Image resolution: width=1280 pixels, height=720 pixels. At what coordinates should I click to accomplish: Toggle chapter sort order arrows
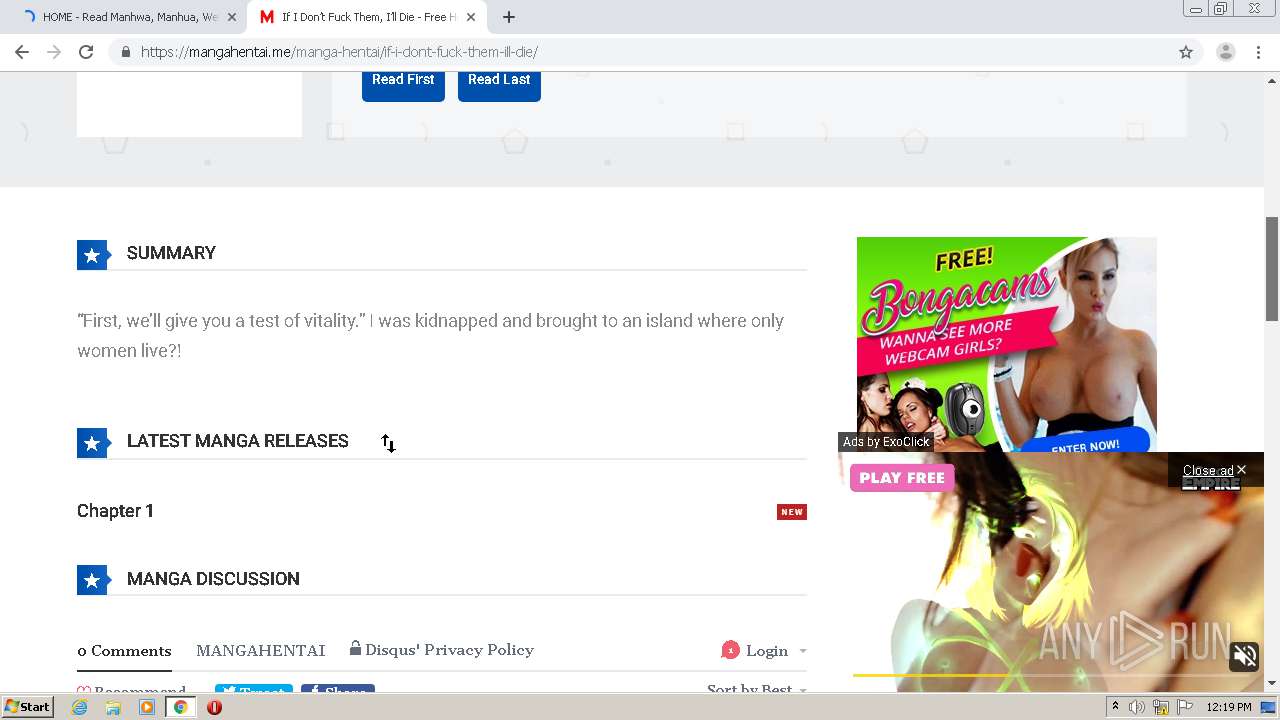[x=388, y=443]
